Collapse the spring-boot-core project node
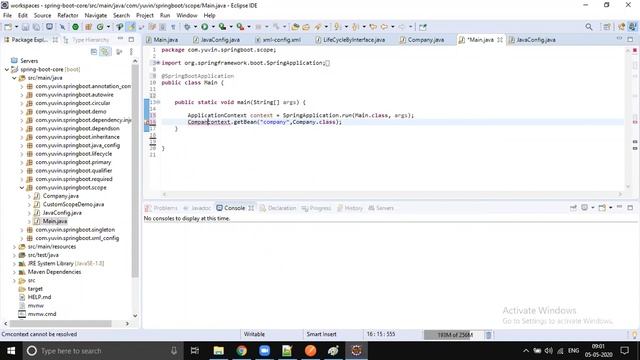This screenshot has width=640, height=360. click(x=7, y=69)
